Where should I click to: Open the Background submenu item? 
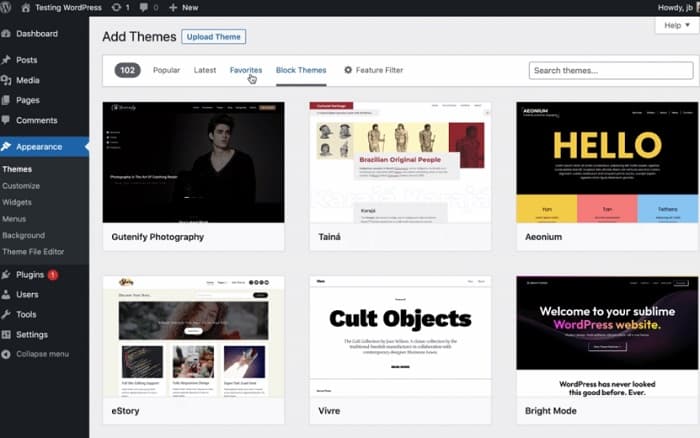tap(23, 235)
